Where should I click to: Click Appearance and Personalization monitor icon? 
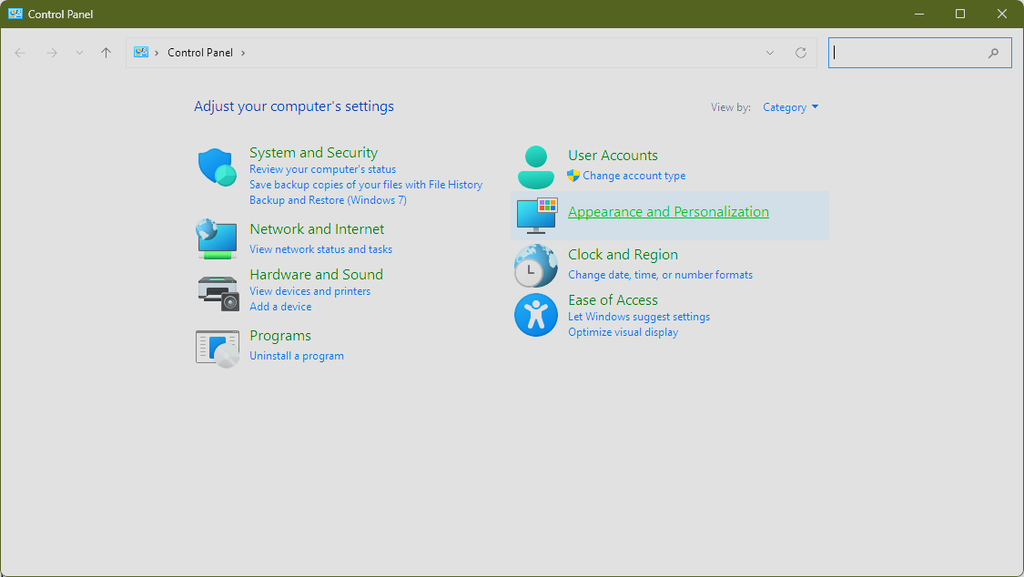537,215
